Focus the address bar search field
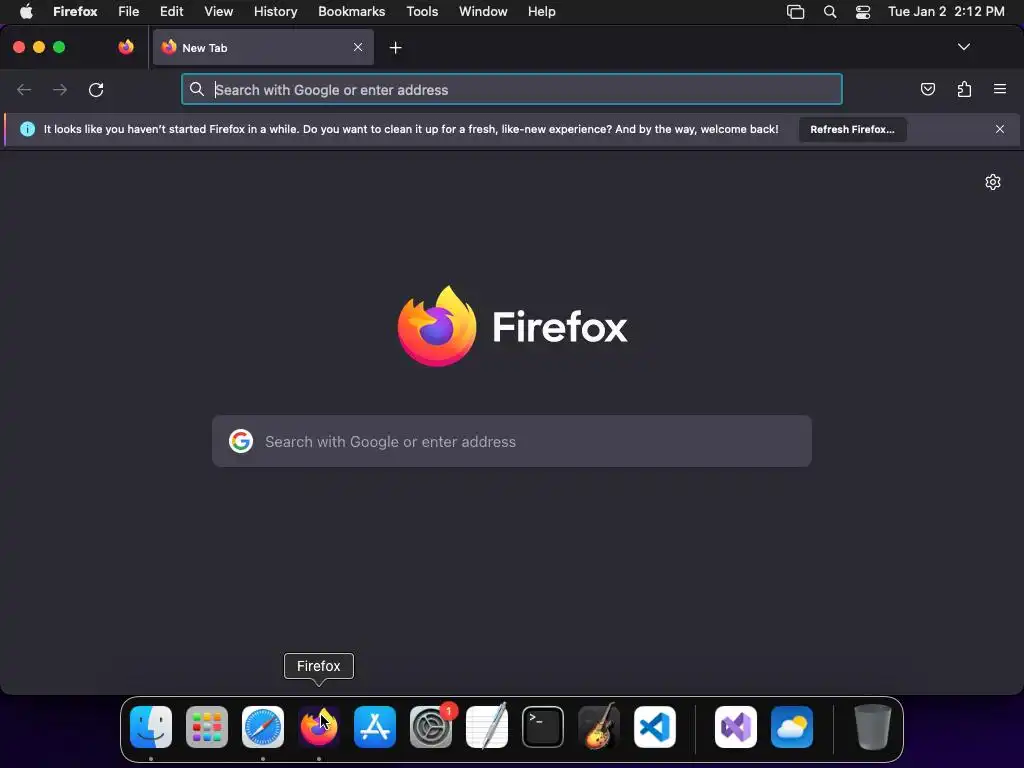The width and height of the screenshot is (1024, 768). (x=512, y=89)
